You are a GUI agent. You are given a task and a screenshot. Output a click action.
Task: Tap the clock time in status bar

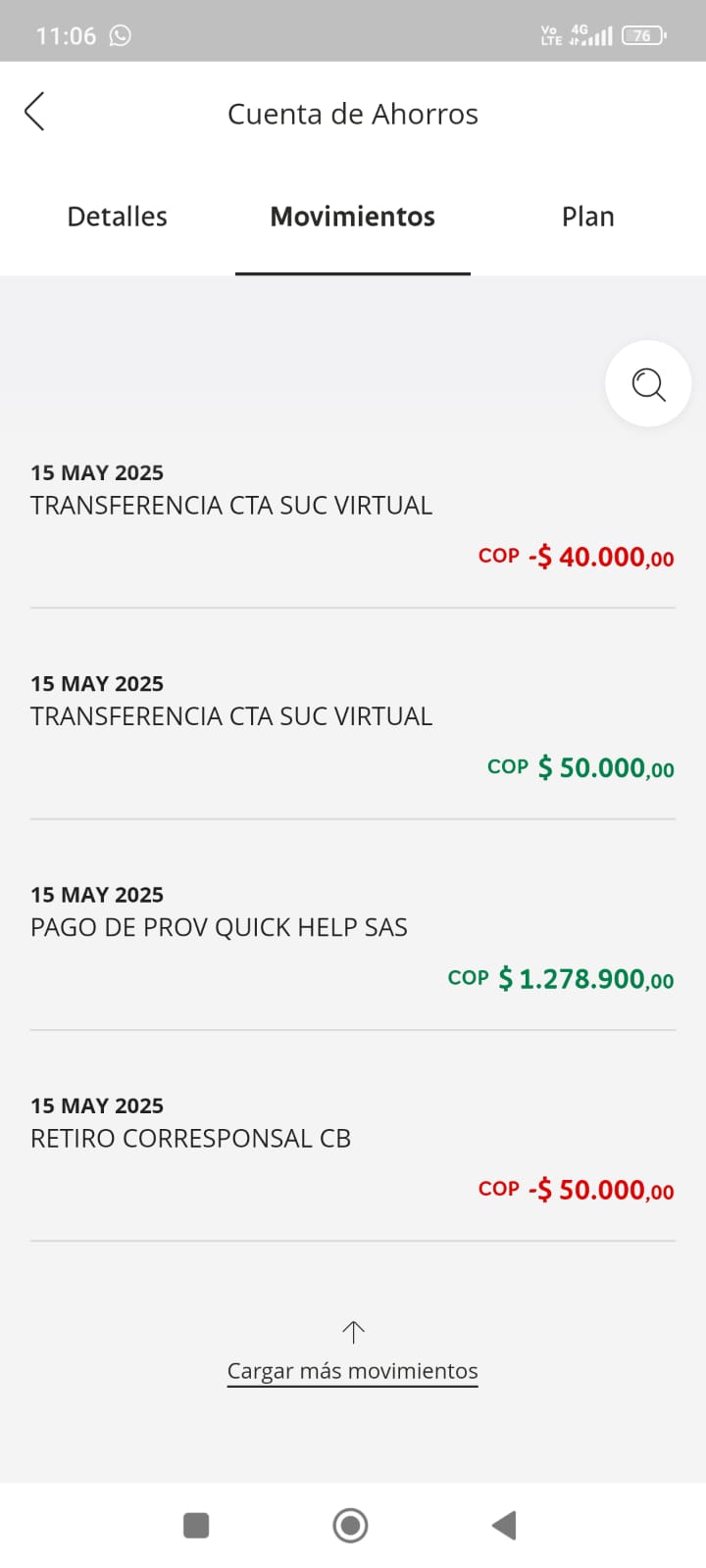pyautogui.click(x=66, y=35)
